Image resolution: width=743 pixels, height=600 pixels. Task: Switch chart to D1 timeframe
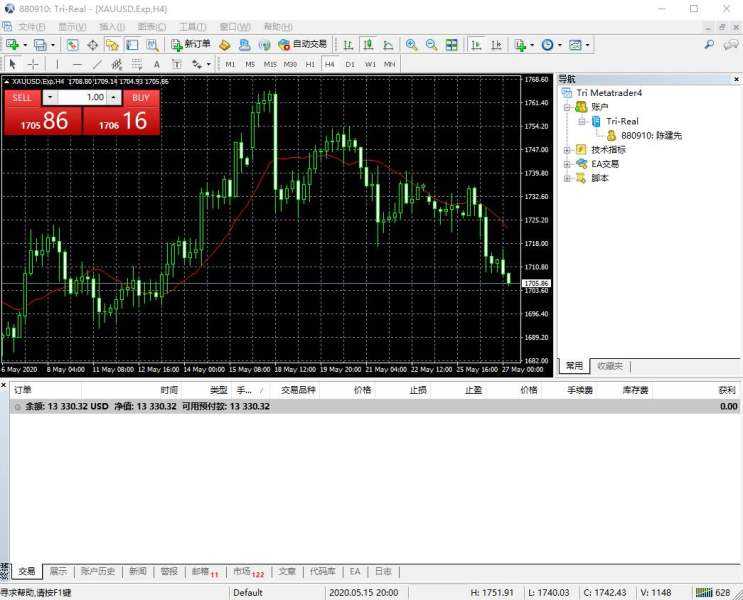tap(350, 64)
